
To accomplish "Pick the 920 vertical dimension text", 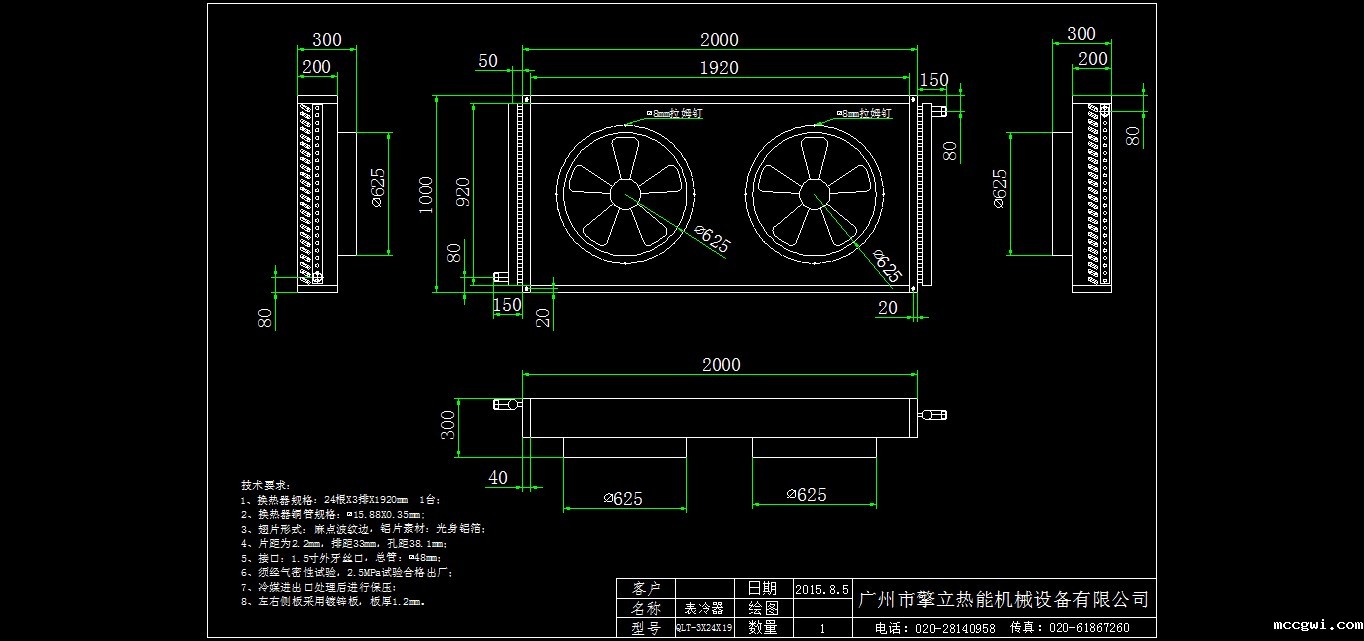I will point(463,192).
